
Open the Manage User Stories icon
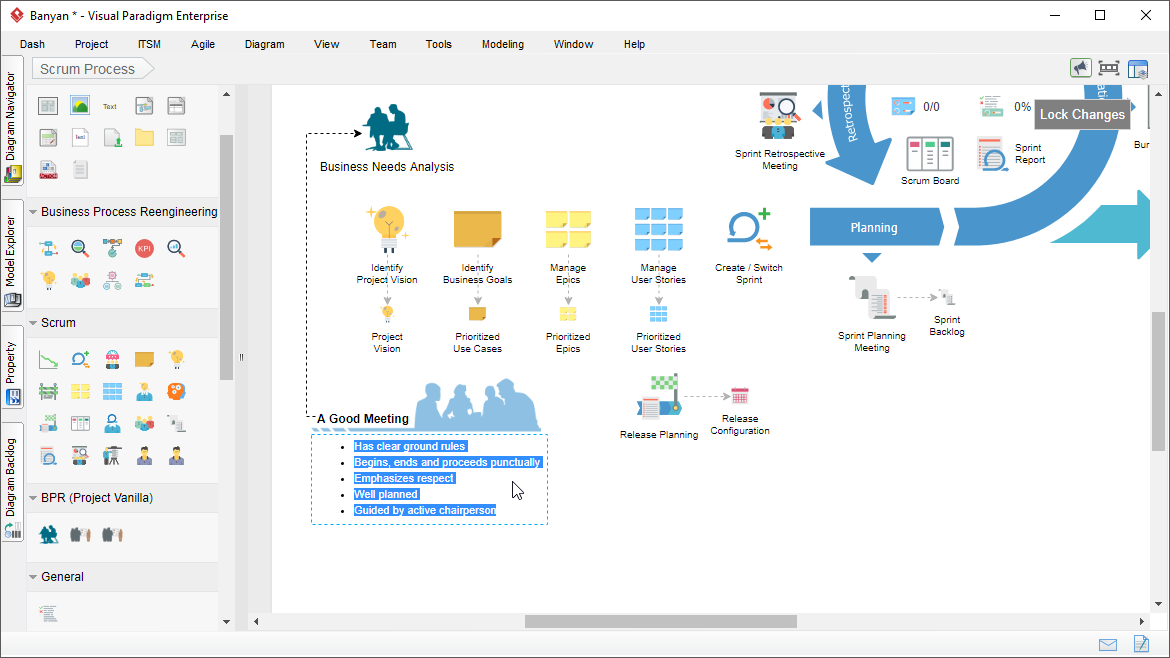(x=658, y=230)
